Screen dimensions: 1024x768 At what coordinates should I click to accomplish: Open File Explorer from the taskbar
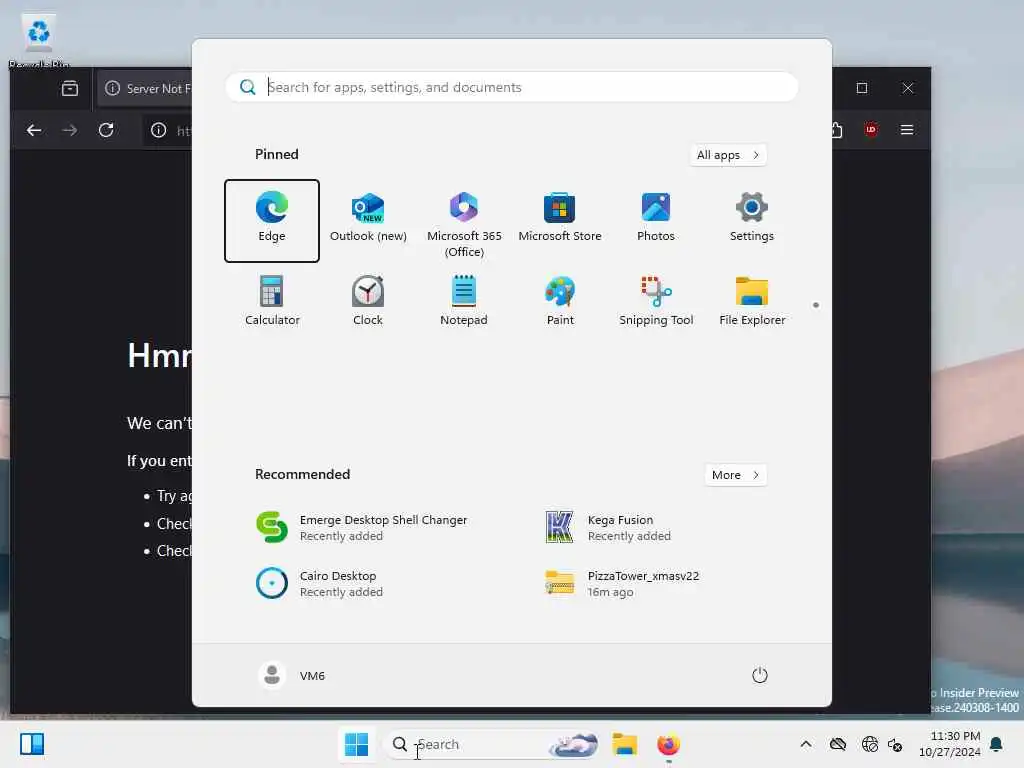(x=624, y=744)
